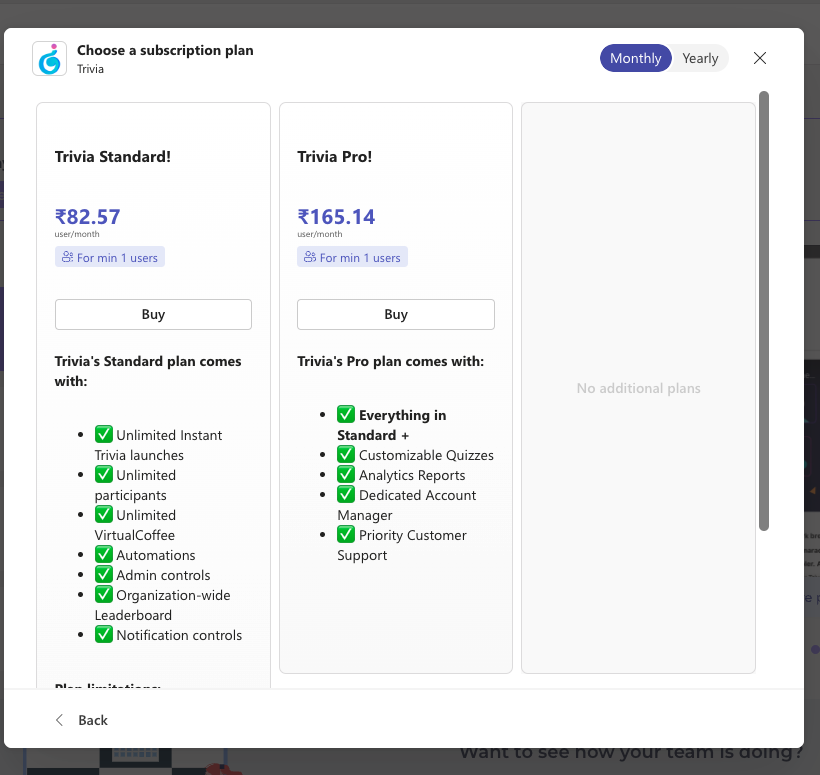Click checkmark beside Unlimited VirtualCoffee
This screenshot has height=775, width=820.
104,514
